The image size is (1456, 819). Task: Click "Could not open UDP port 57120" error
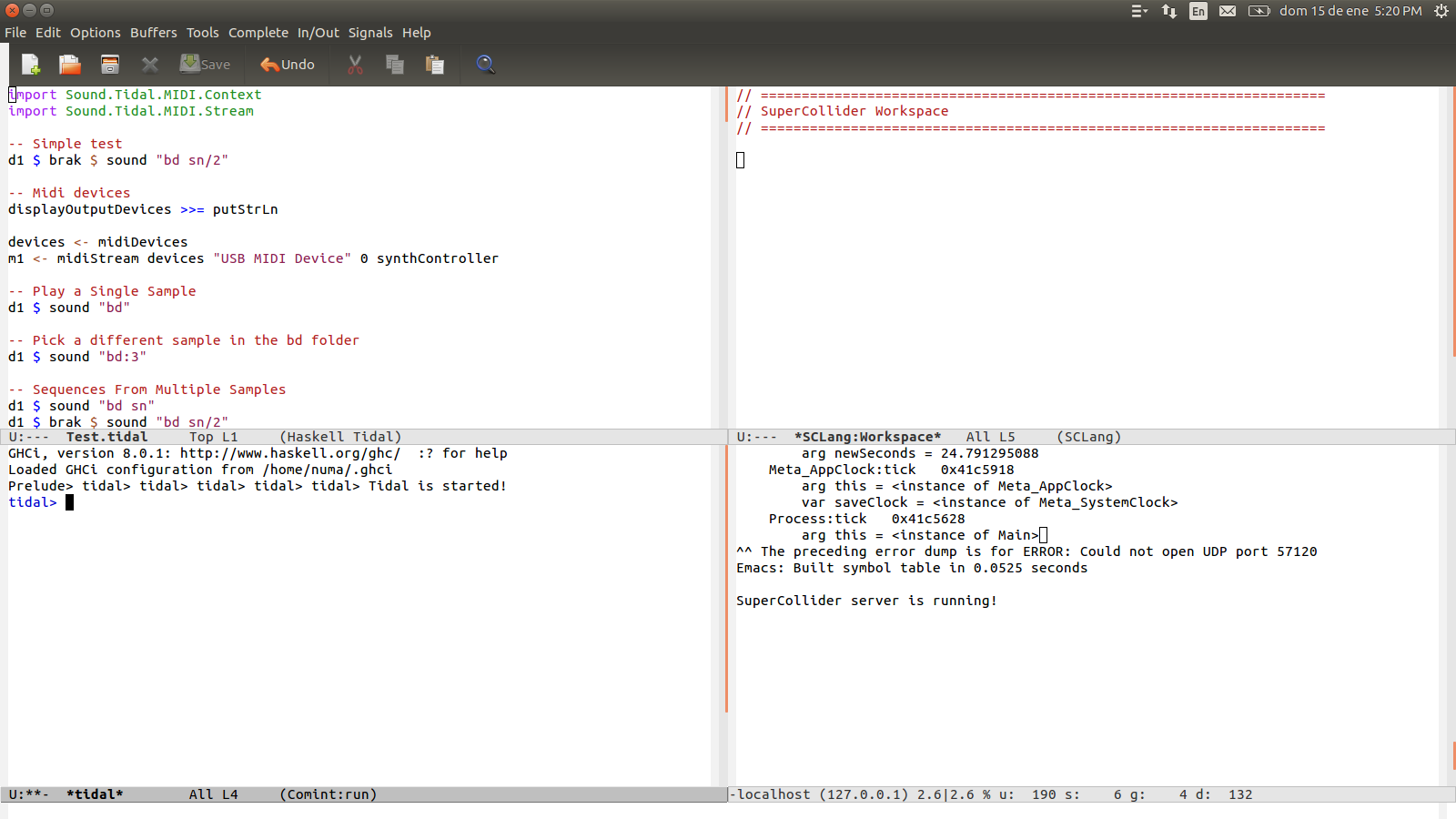point(1198,551)
